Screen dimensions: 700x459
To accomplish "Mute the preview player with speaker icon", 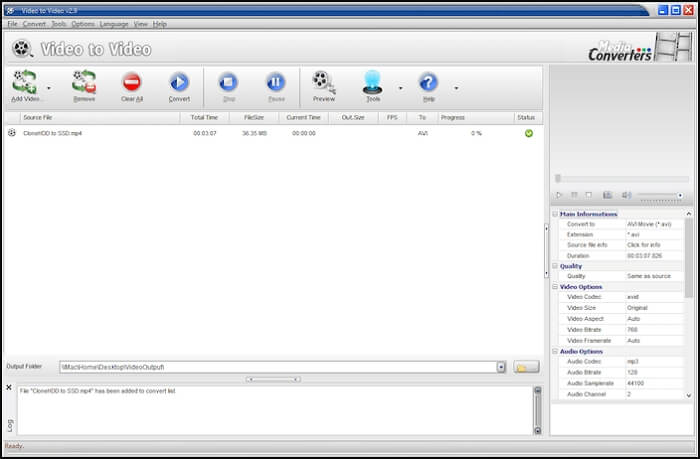I will pyautogui.click(x=627, y=195).
